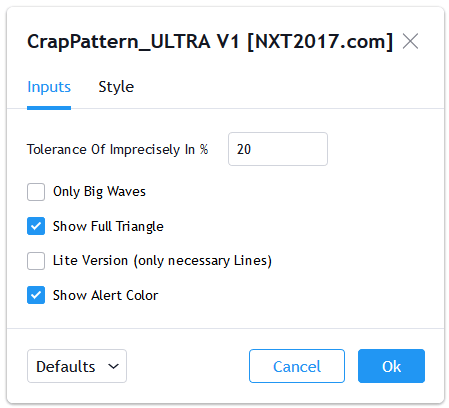Viewport: 449px width, 408px height.
Task: Select the Inputs tab
Action: click(x=49, y=87)
